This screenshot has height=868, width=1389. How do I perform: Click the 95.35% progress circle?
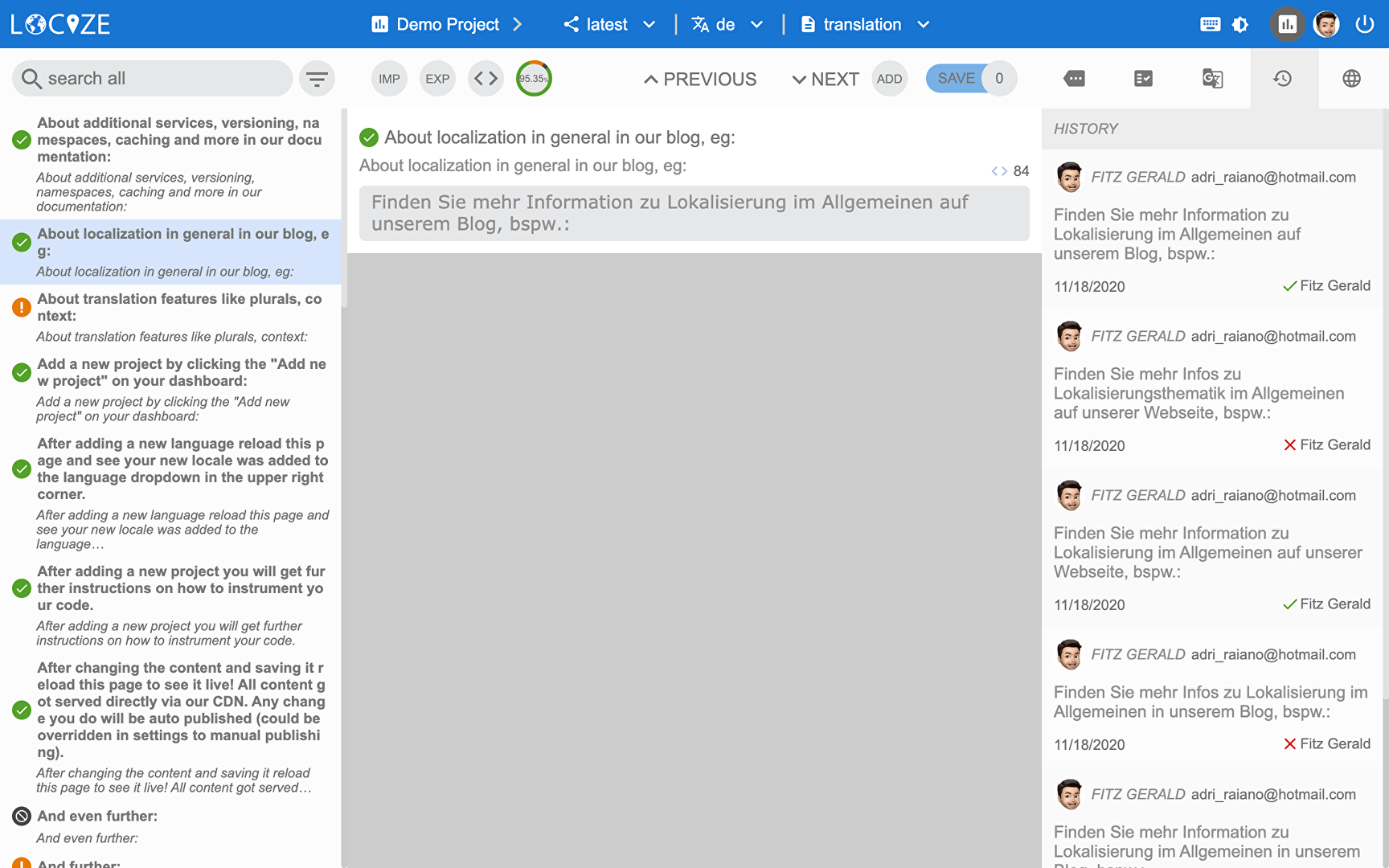pos(534,79)
